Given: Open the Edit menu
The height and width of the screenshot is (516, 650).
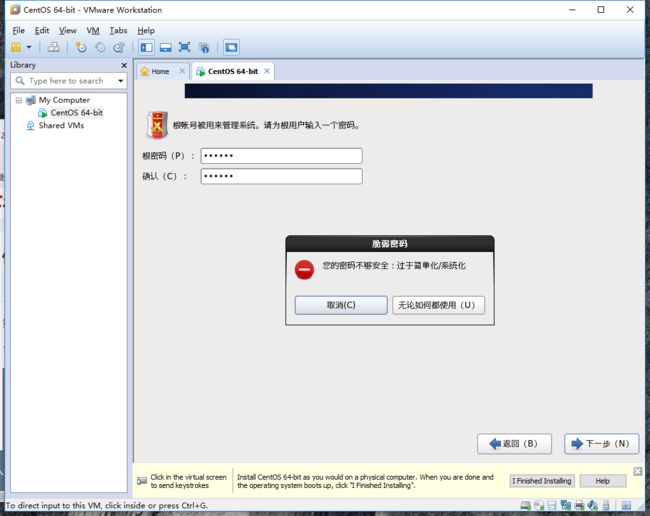Looking at the screenshot, I should (42, 31).
